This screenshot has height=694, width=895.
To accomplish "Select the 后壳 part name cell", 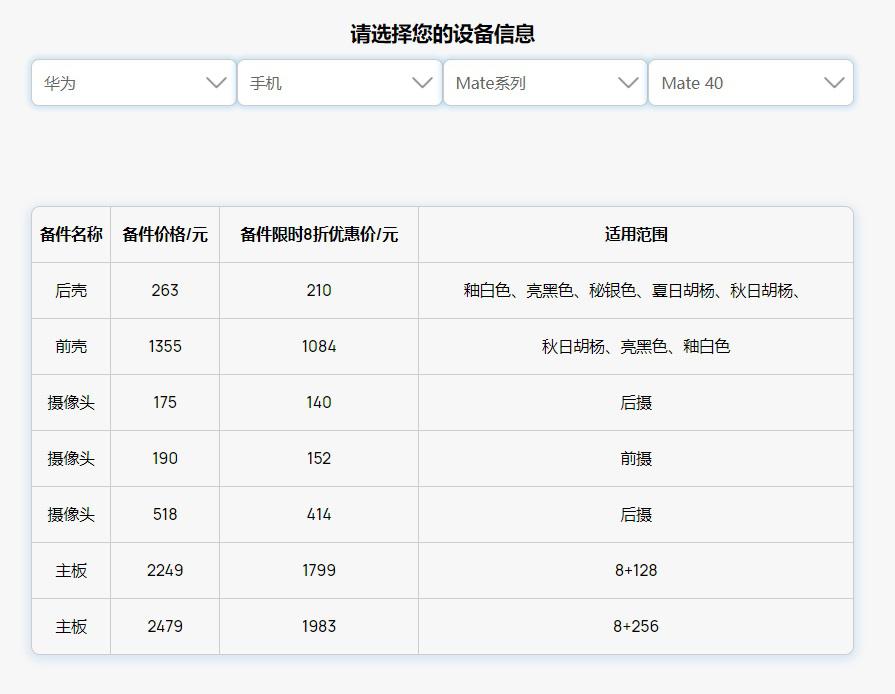I will [71, 291].
